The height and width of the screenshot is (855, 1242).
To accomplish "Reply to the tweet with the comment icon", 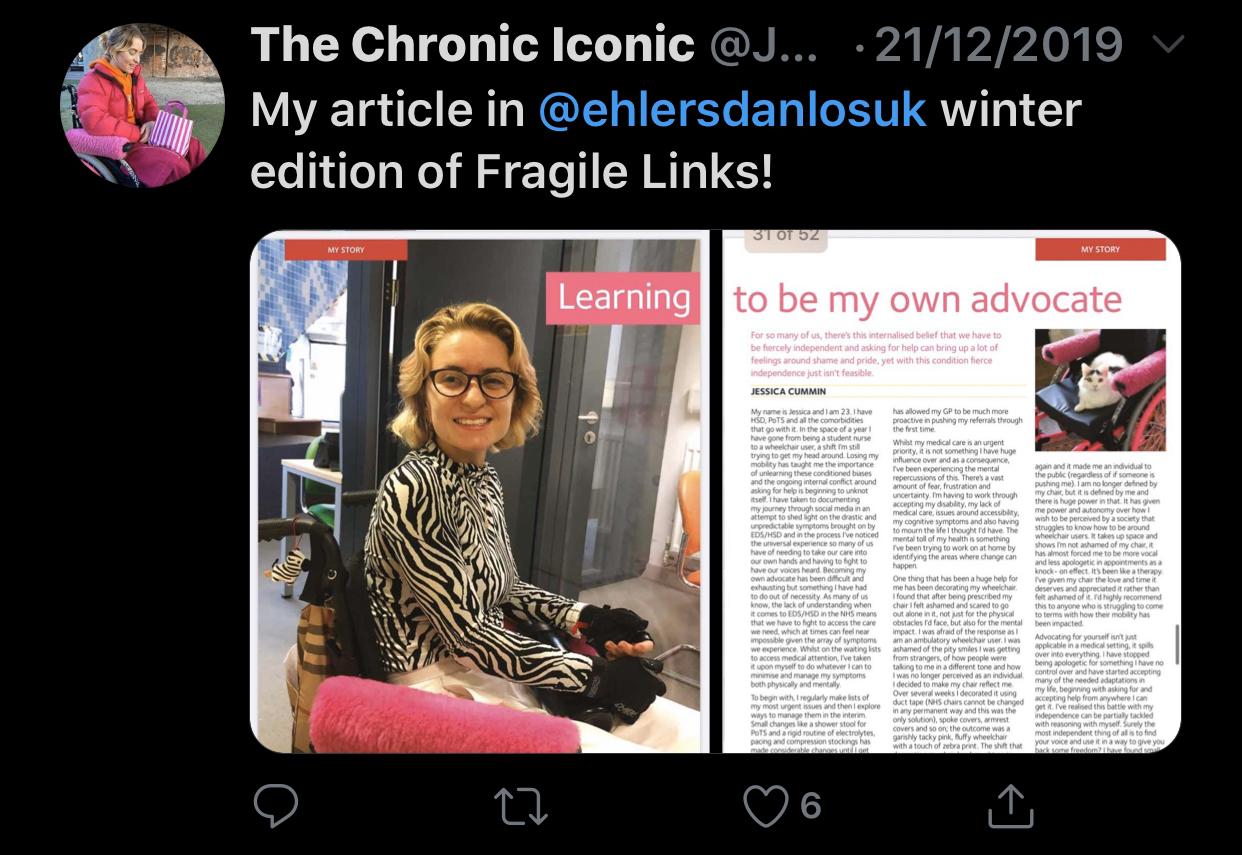I will coord(275,805).
